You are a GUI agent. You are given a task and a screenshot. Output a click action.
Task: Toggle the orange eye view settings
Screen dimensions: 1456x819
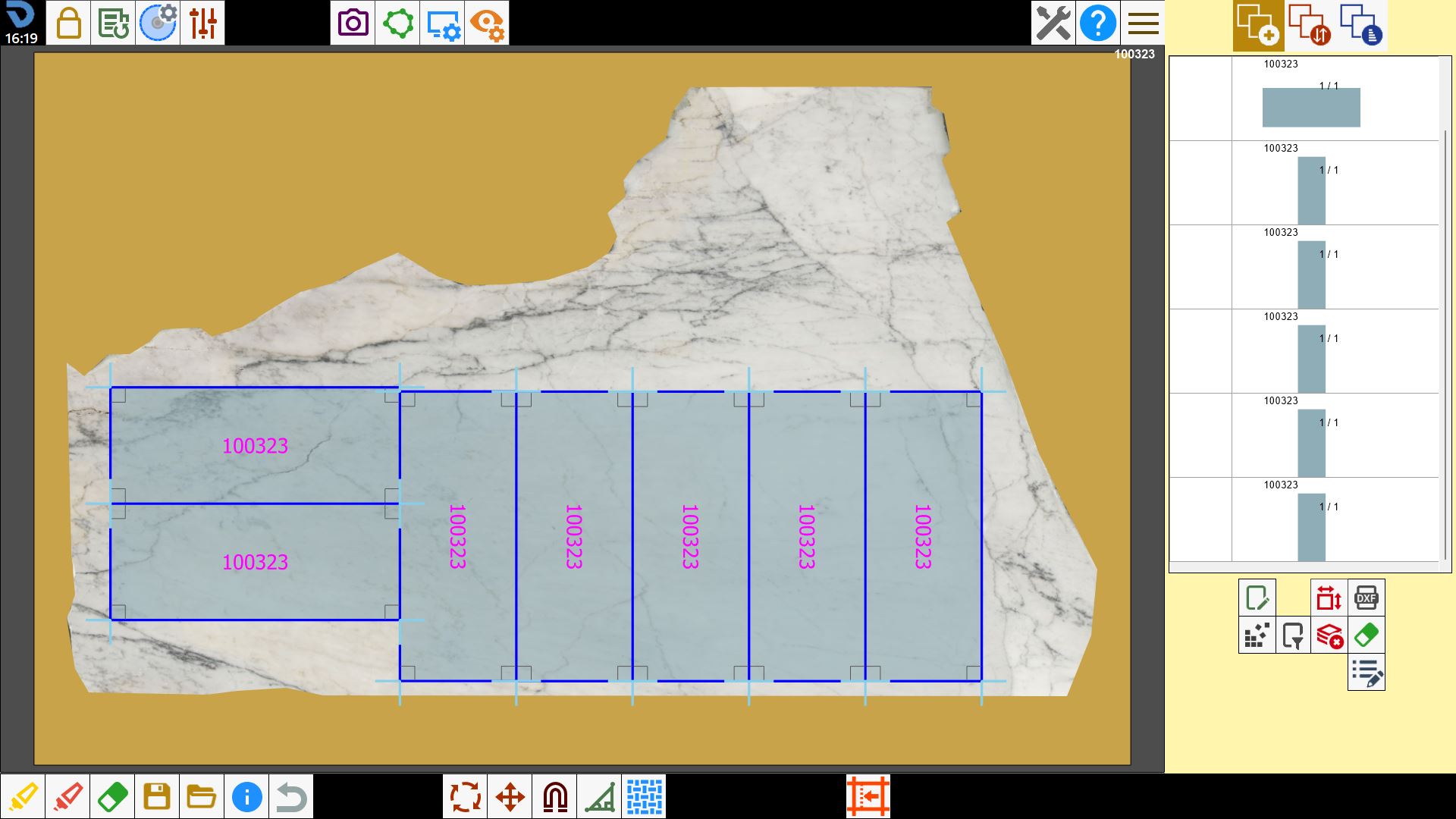pos(487,23)
